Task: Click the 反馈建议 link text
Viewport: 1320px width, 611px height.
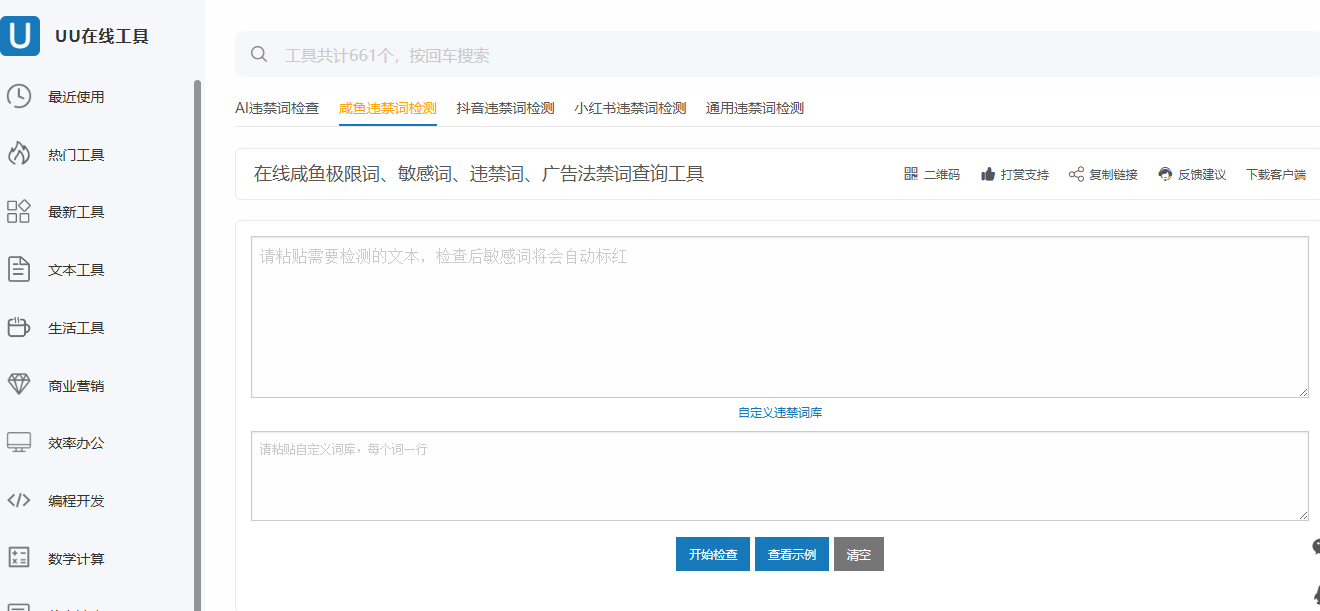Action: (1202, 175)
